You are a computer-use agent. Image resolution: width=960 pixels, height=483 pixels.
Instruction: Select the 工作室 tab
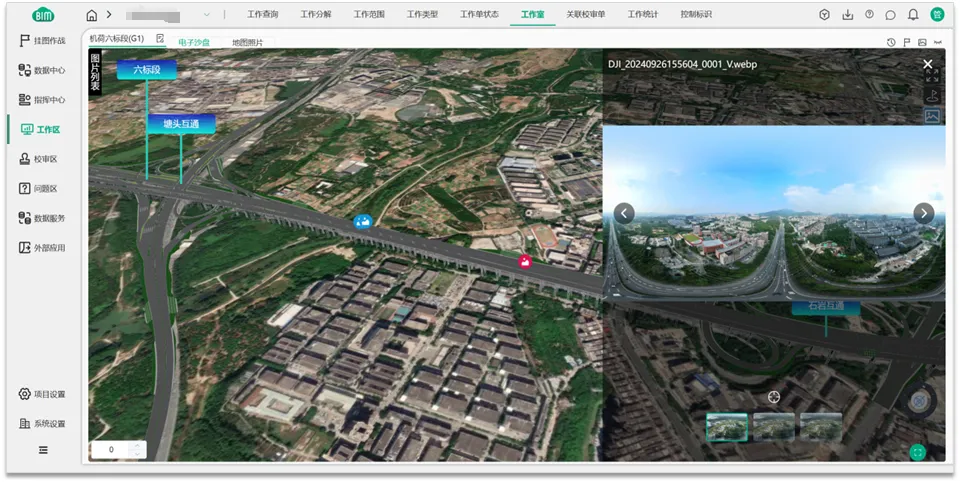point(533,15)
